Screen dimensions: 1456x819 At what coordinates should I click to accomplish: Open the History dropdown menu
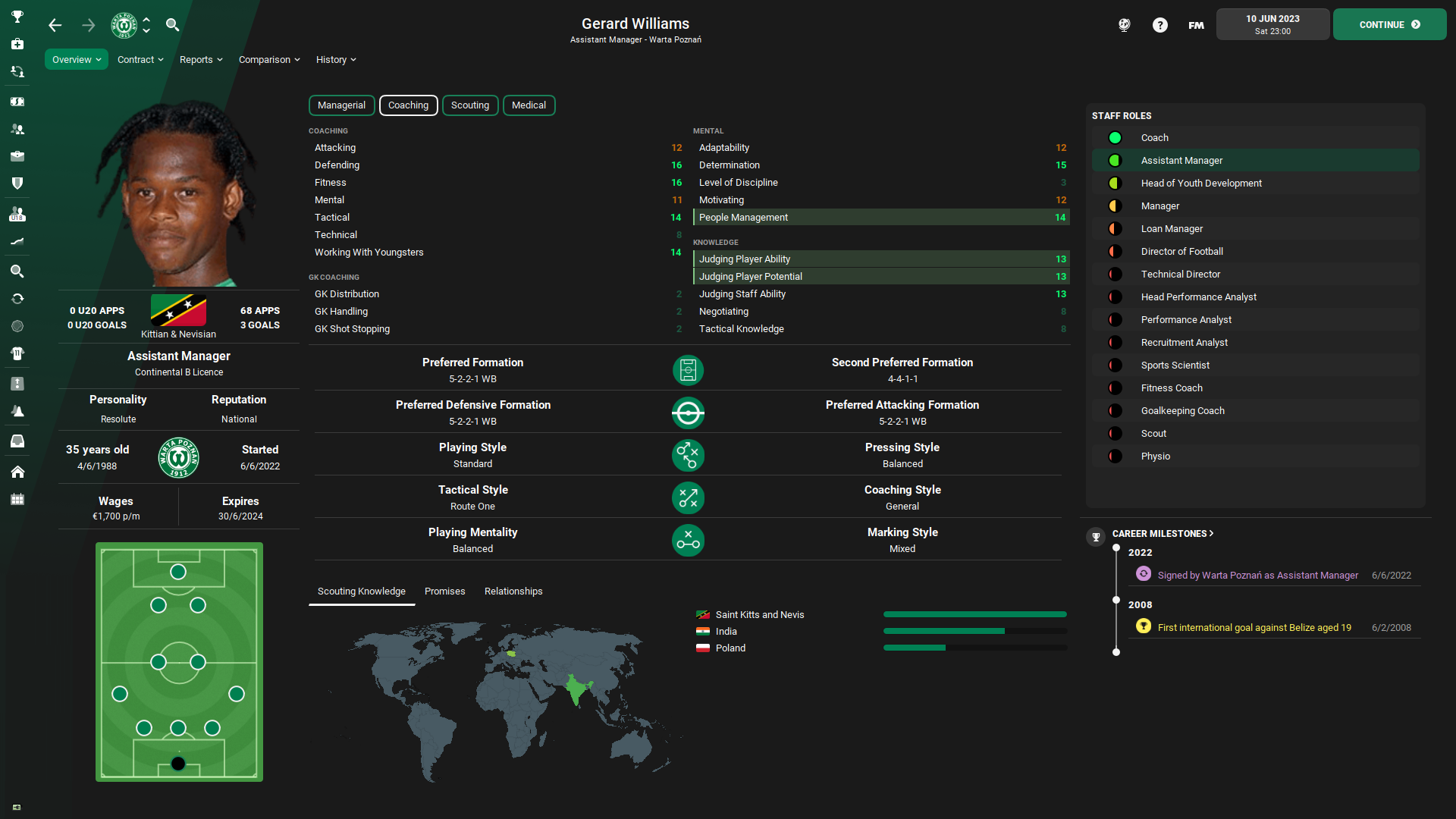[x=336, y=59]
